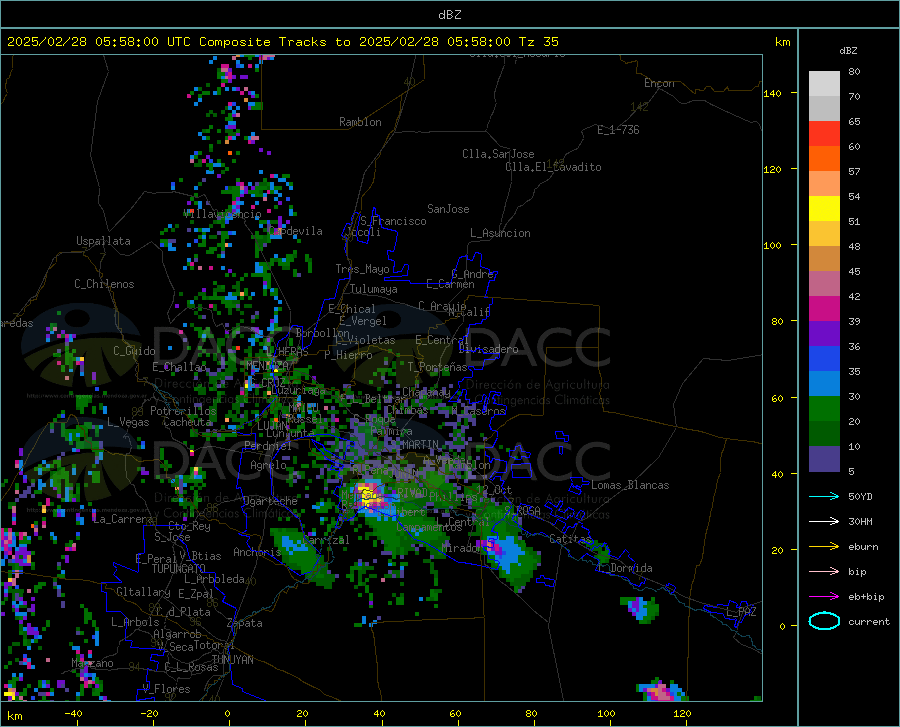Screen dimensions: 900x727
Task: Click the 'eb+bip' legend label
Action: pos(866,597)
